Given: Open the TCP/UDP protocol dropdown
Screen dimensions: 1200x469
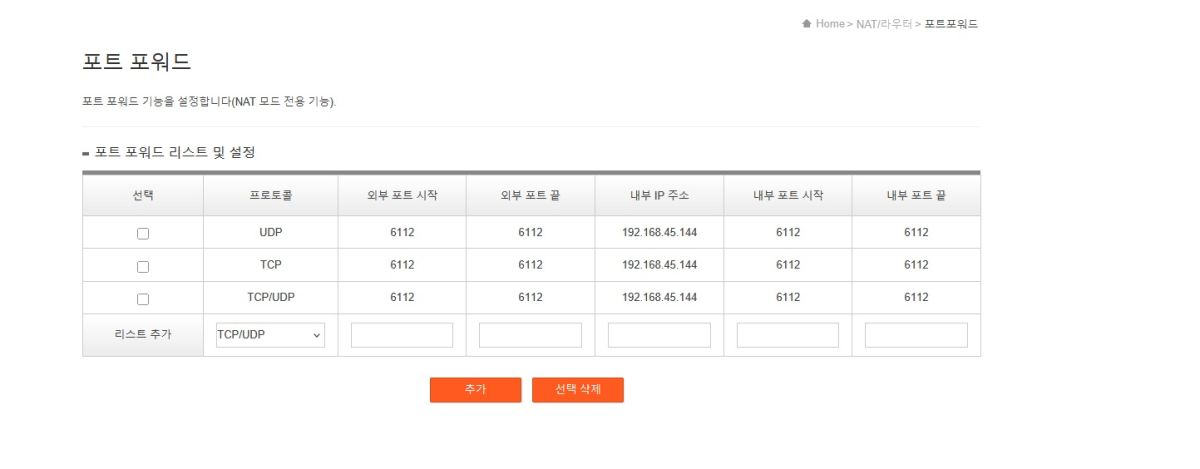Looking at the screenshot, I should pyautogui.click(x=270, y=336).
